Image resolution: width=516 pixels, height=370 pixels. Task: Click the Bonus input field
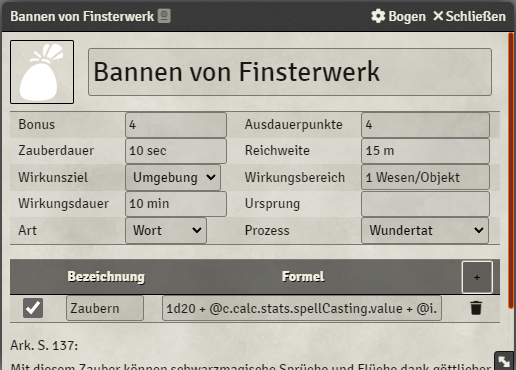(176, 125)
